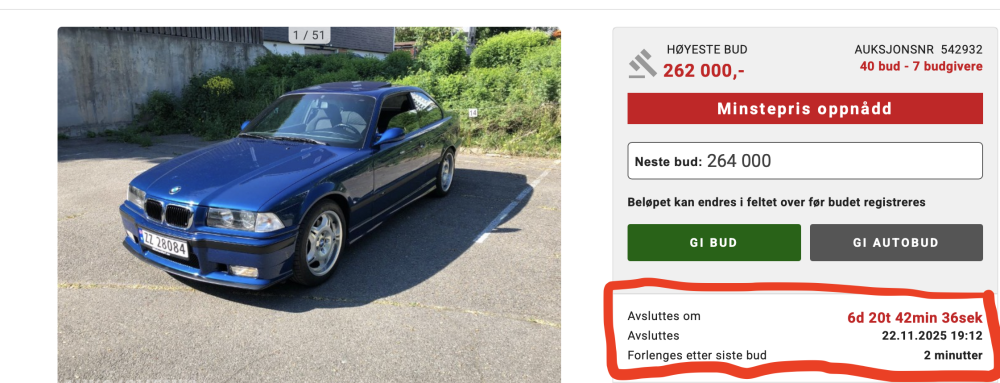Click the AUKSJONSNR 542932 text
The image size is (1000, 383).
[x=918, y=50]
